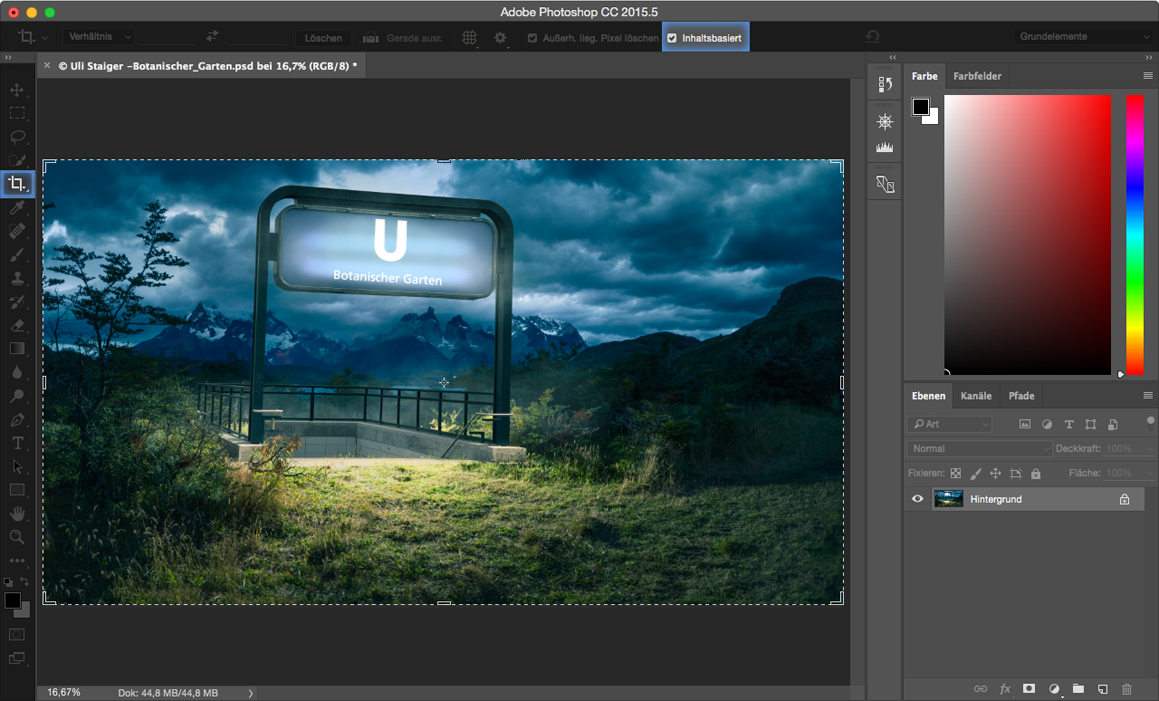Open the Ebenen panel flyout menu
The image size is (1159, 701).
(x=1148, y=396)
